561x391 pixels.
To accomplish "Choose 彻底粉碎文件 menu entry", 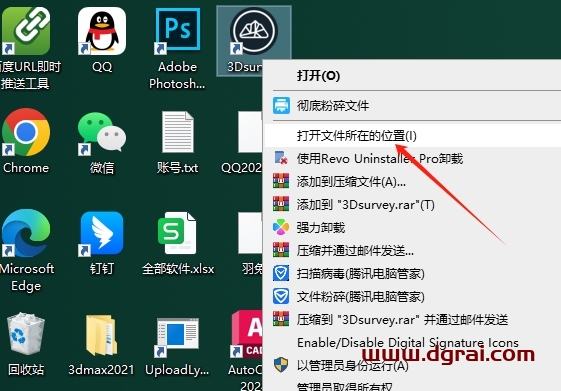I will [412, 106].
